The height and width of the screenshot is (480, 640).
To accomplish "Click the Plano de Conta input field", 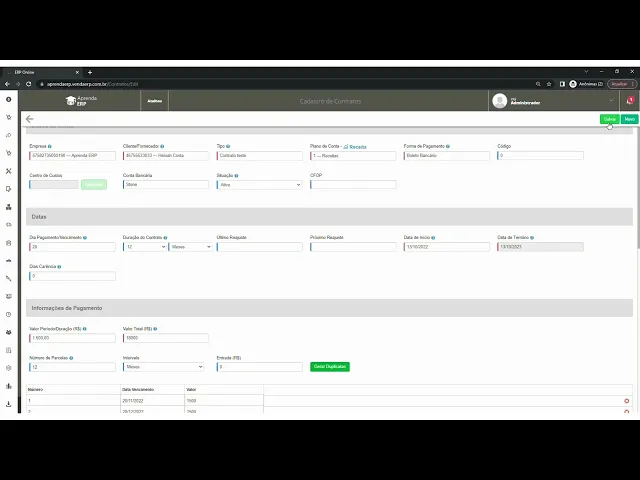I will (x=353, y=156).
